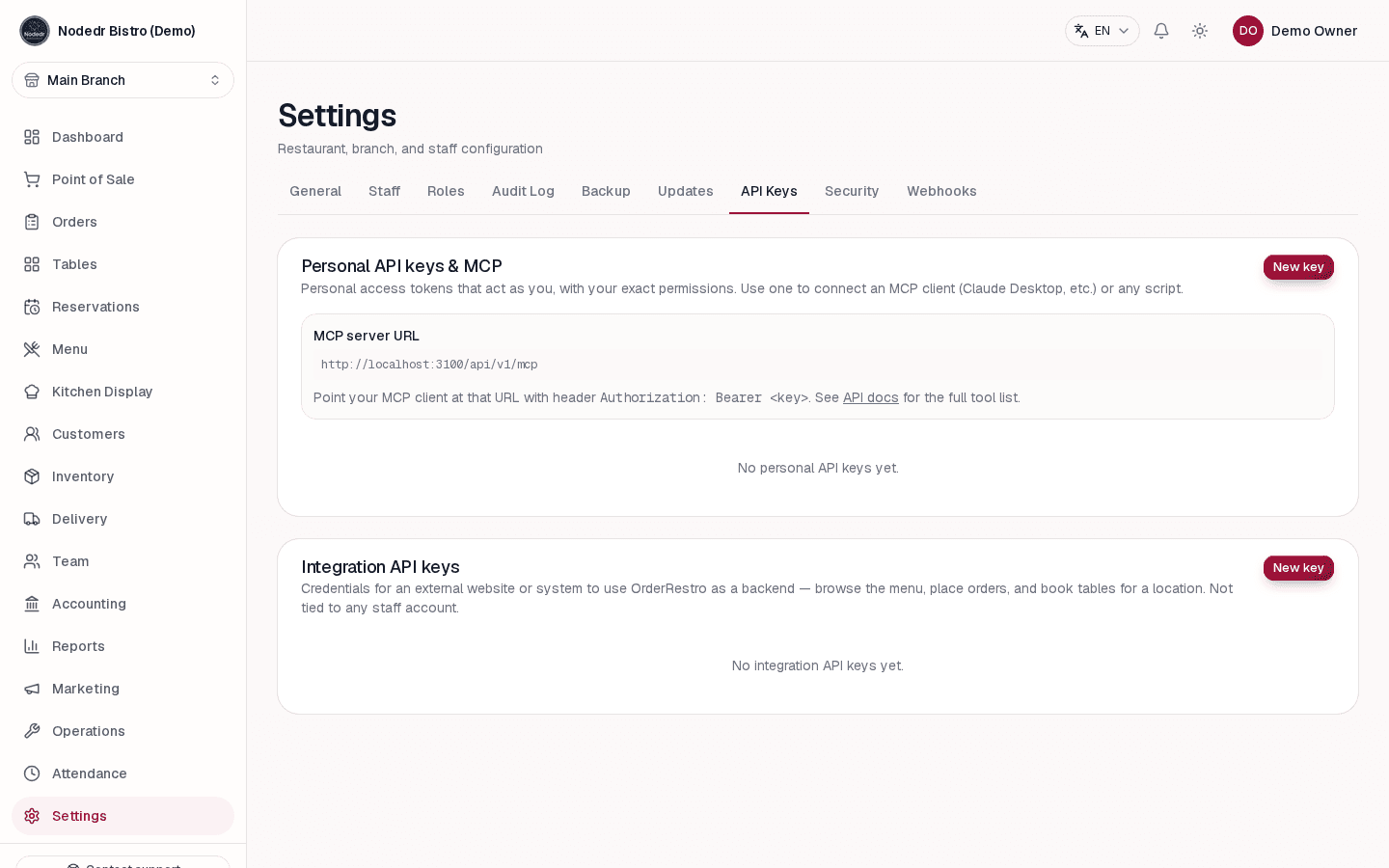The height and width of the screenshot is (868, 1389).
Task: Create a new integration API key
Action: [1298, 568]
